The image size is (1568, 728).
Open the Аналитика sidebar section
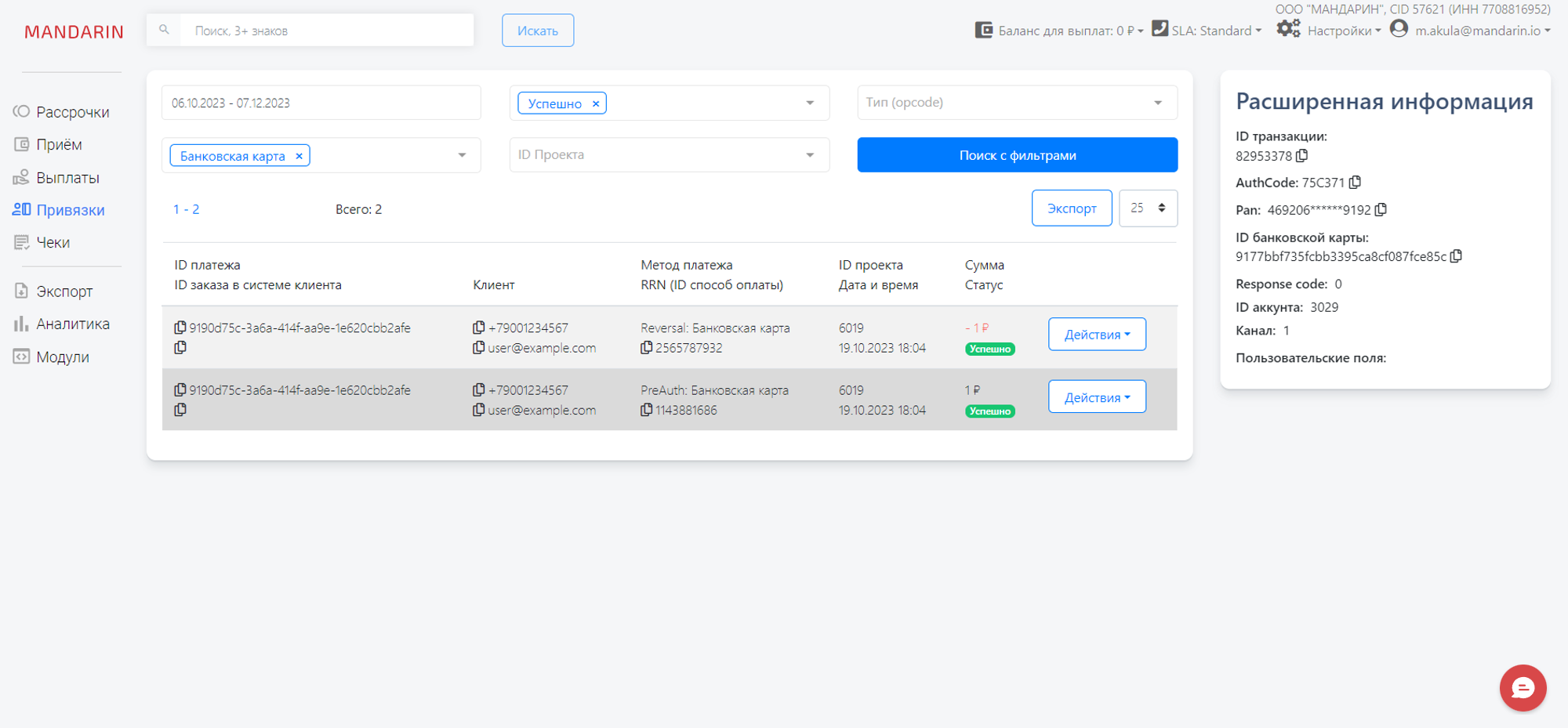(72, 324)
